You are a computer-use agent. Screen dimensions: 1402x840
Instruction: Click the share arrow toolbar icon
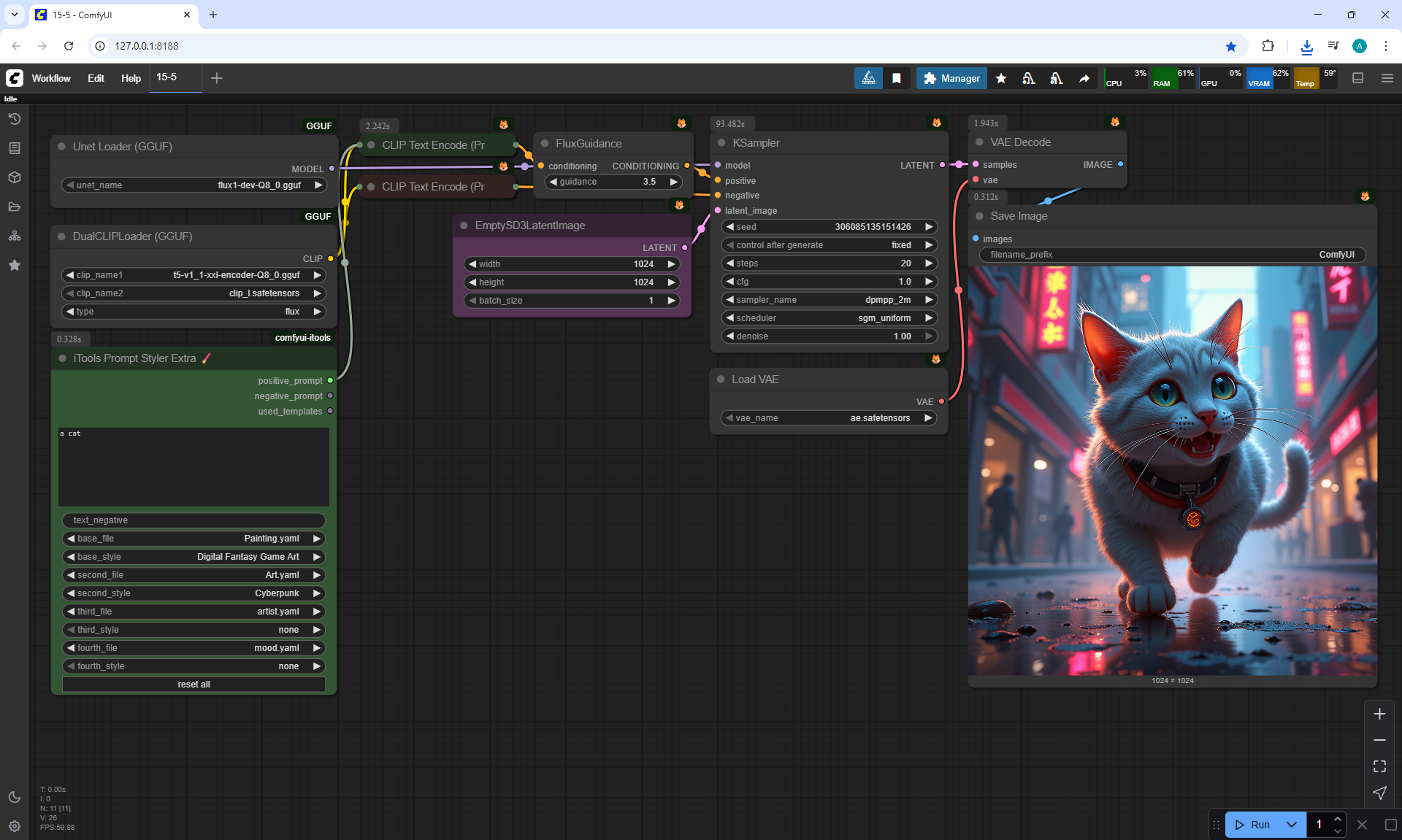pos(1084,78)
